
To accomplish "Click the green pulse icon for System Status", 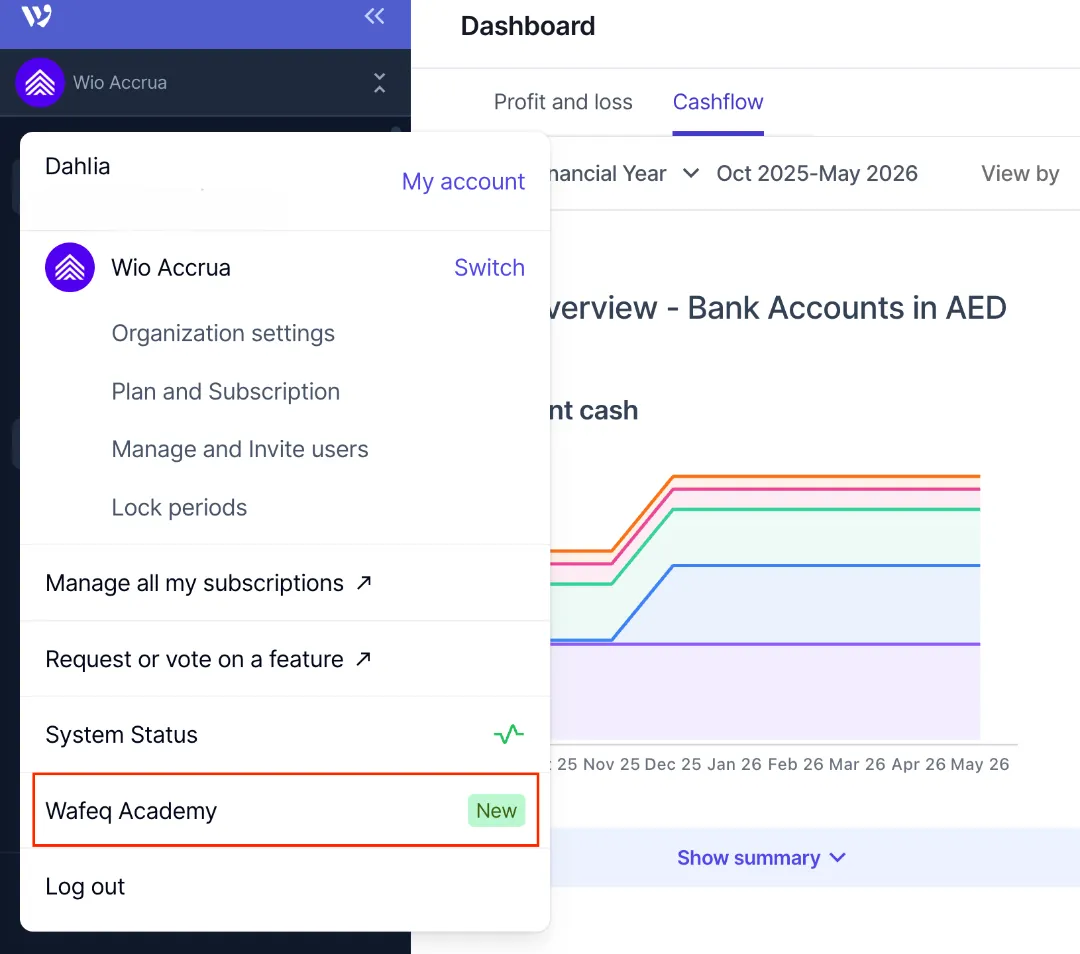I will pos(509,734).
